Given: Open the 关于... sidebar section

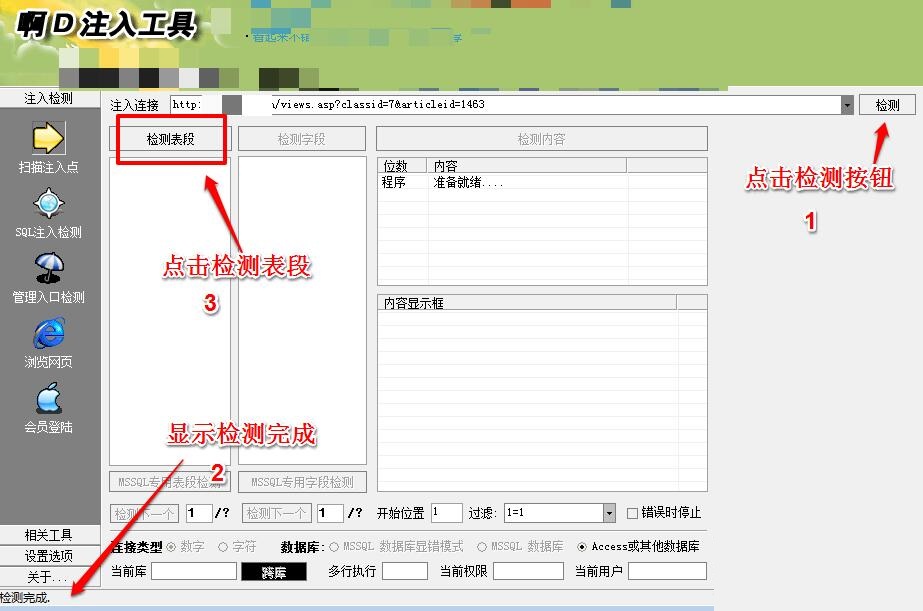Looking at the screenshot, I should pos(49,576).
